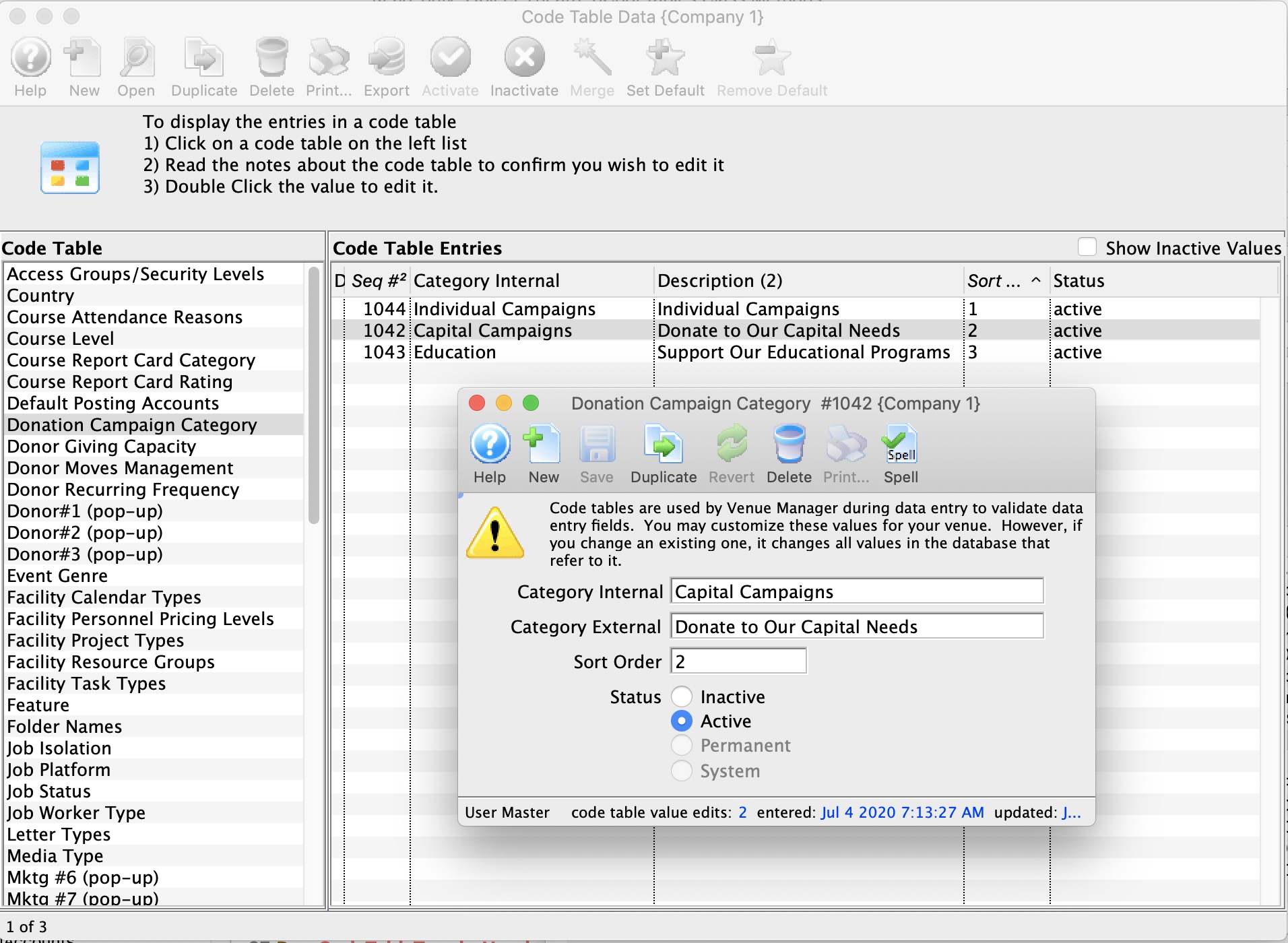Select the Inactive status radio button
Viewport: 1288px width, 943px height.
(682, 696)
